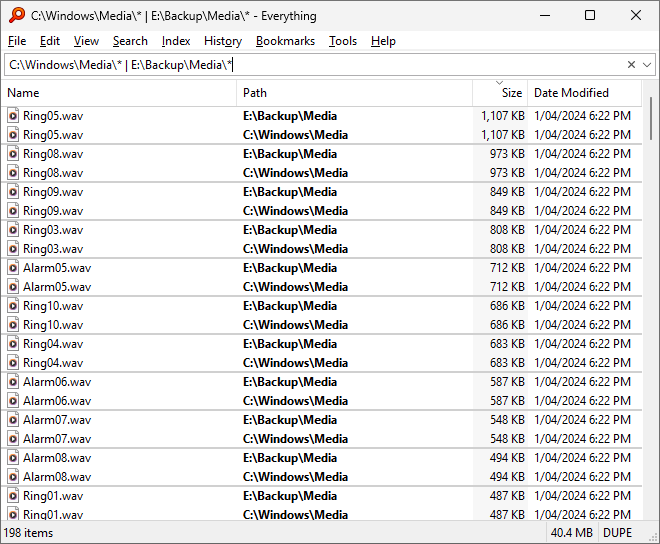Select Alarm05.wav name in C:\Windows\Media row
This screenshot has width=660, height=544.
click(x=57, y=287)
